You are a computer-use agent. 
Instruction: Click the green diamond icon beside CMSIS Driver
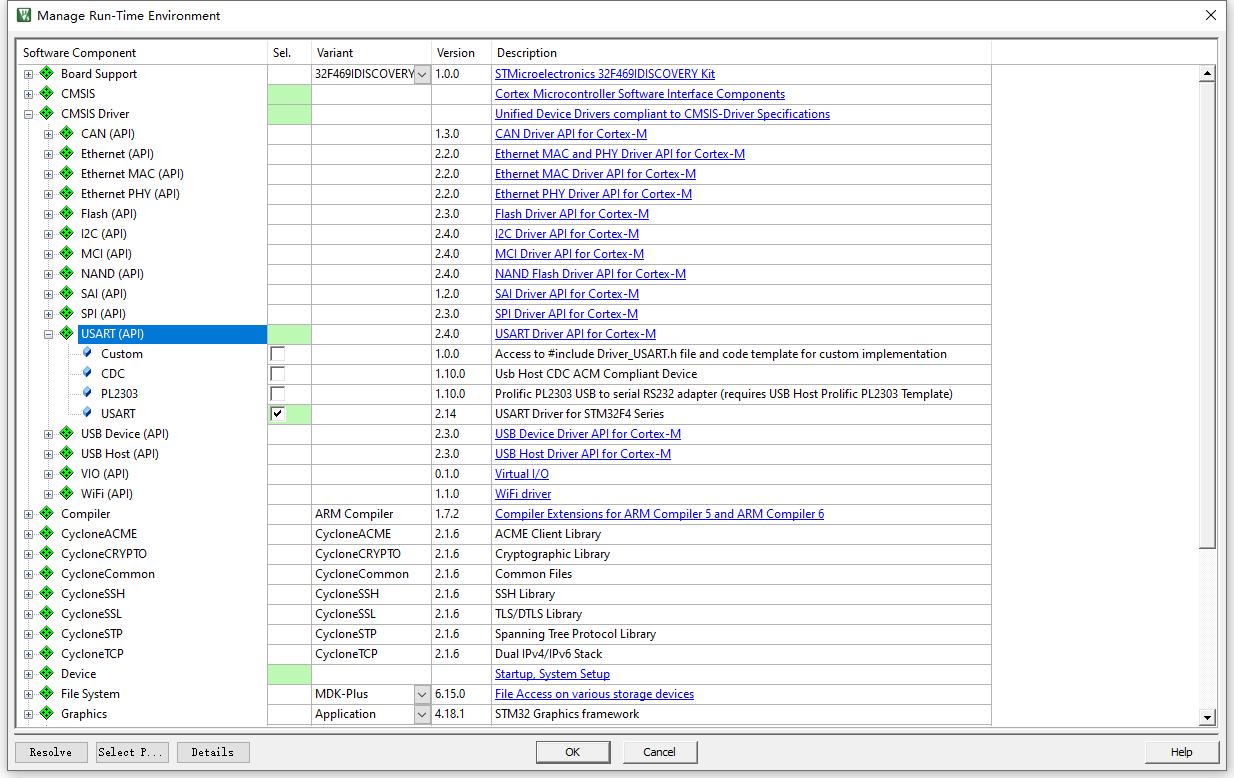(x=46, y=114)
